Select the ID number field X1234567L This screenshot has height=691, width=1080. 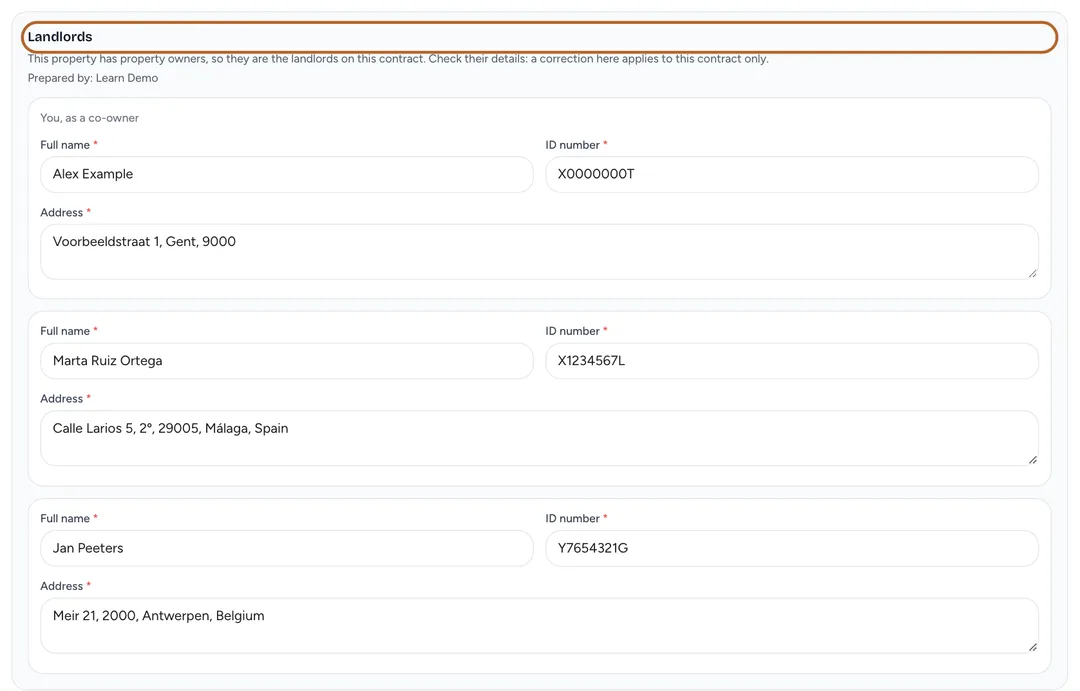pyautogui.click(x=791, y=361)
